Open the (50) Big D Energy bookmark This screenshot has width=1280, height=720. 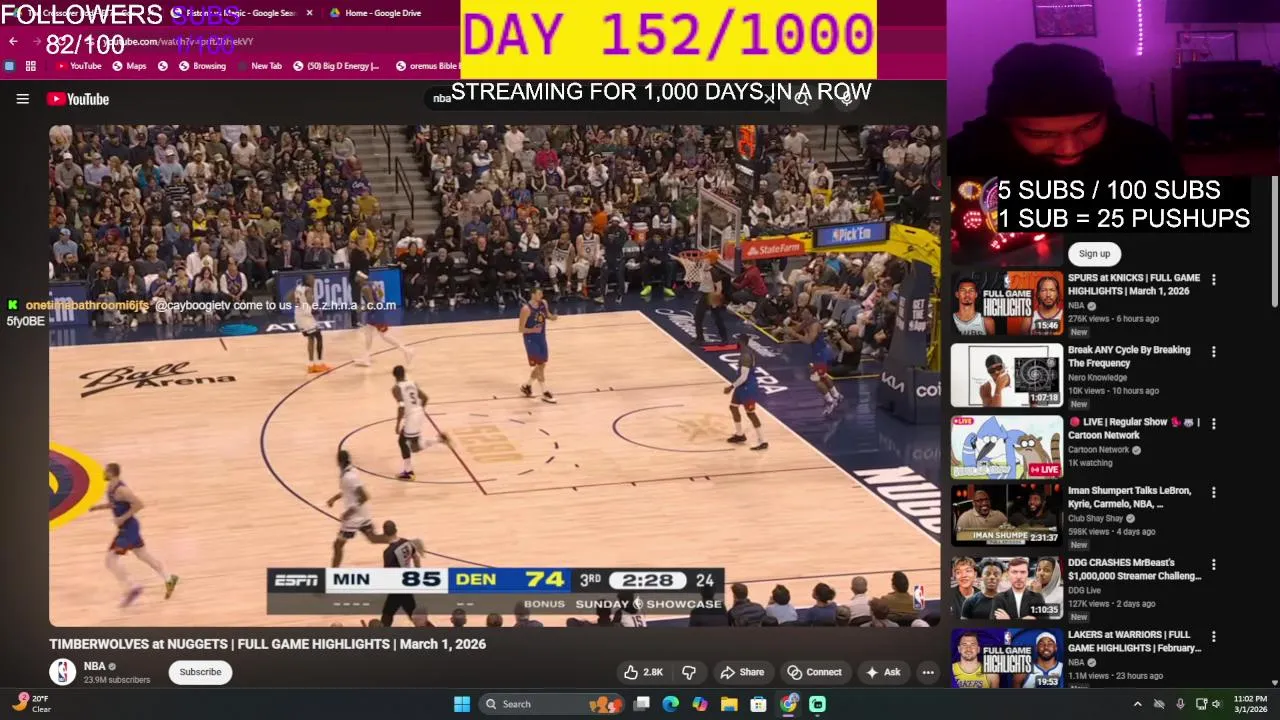click(x=335, y=66)
